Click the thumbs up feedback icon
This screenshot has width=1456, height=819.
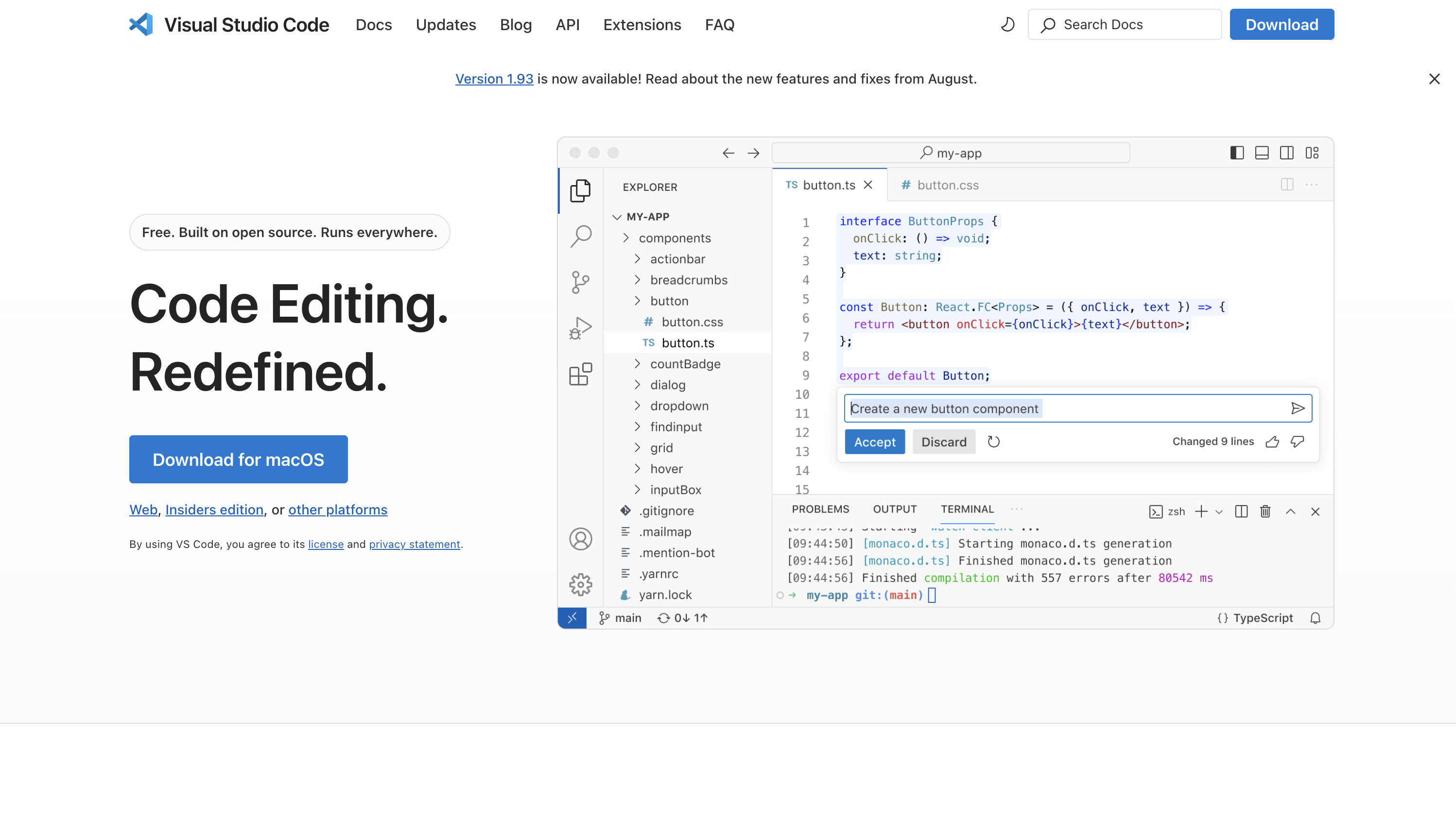(x=1272, y=442)
